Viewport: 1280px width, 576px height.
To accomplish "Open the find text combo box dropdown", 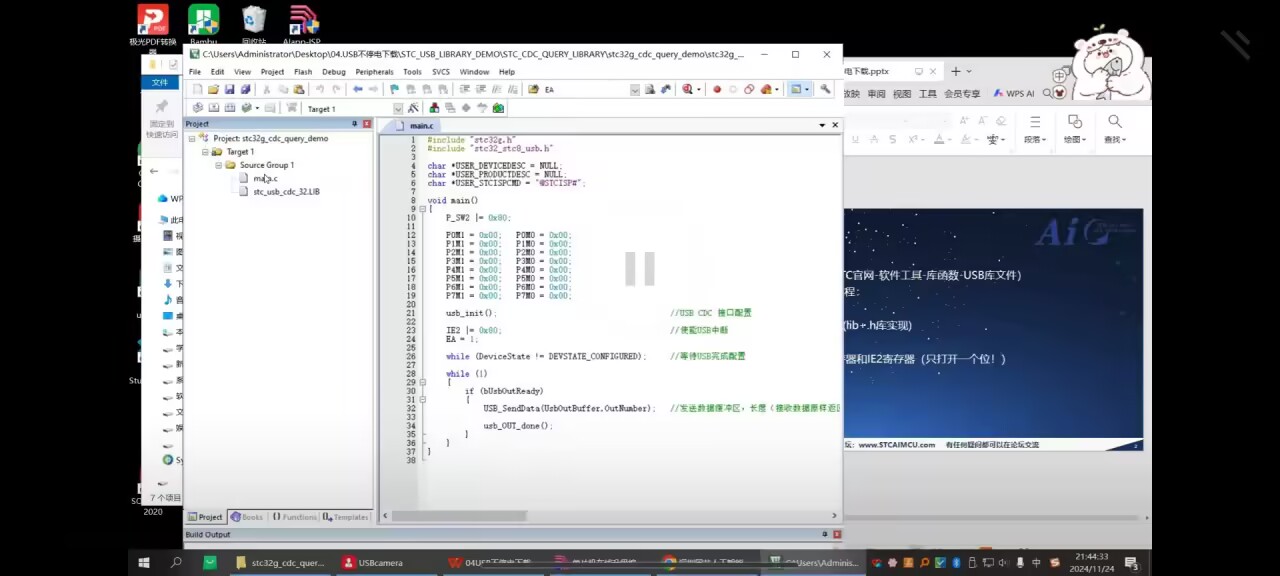I will (634, 89).
